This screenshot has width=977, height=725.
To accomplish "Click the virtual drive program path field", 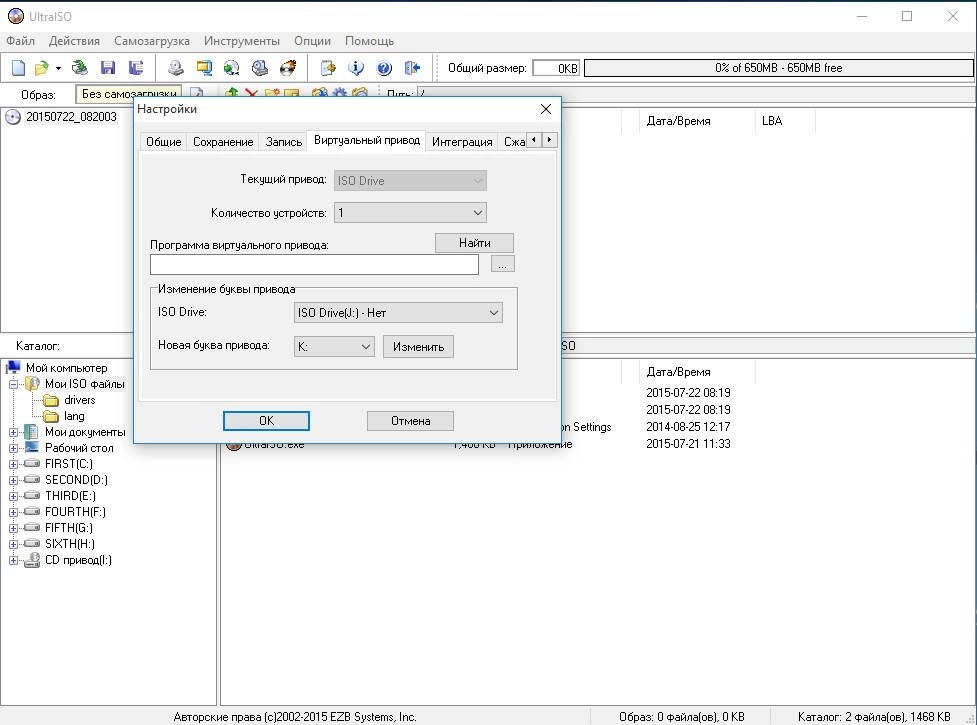I will tap(314, 264).
